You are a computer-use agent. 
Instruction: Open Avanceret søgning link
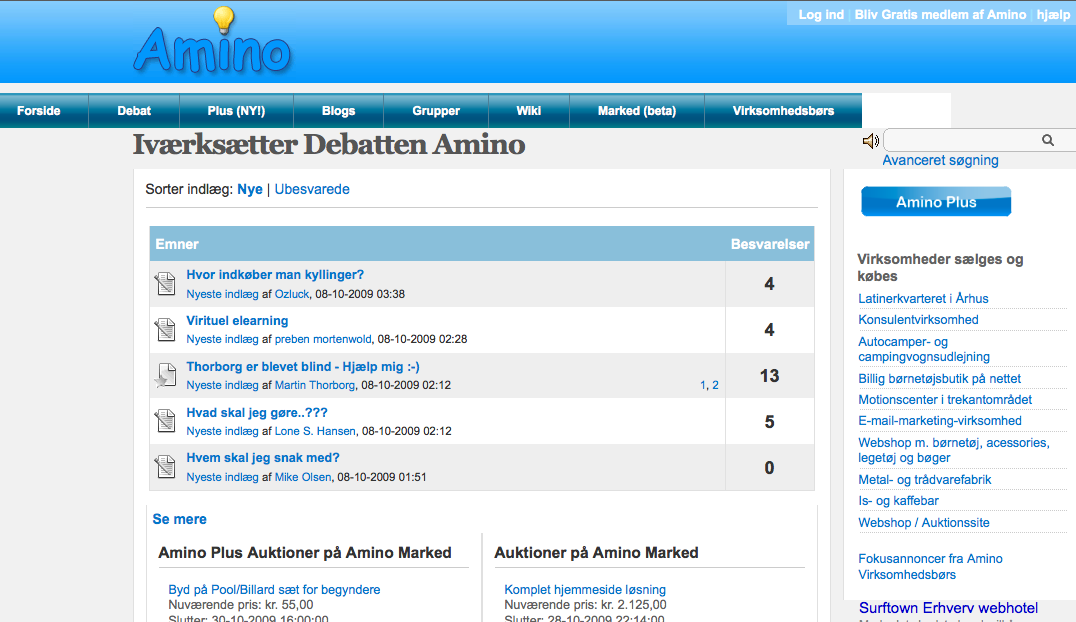[940, 160]
